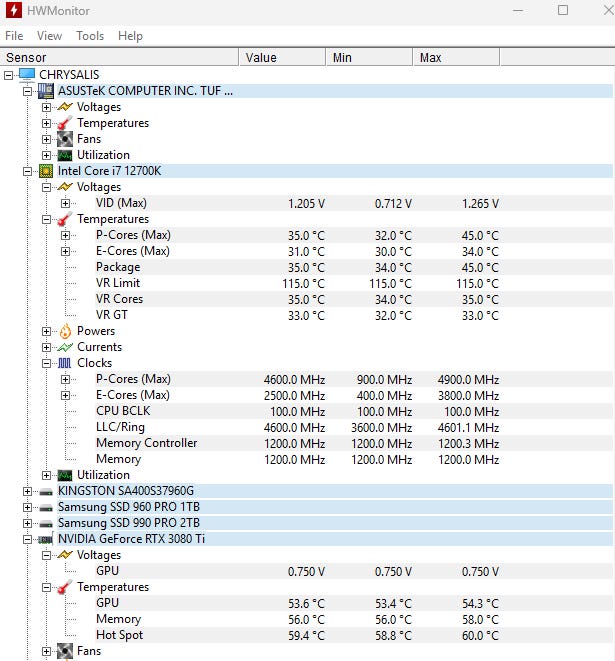Click the motherboard Fans icon
615x661 pixels.
[65, 139]
